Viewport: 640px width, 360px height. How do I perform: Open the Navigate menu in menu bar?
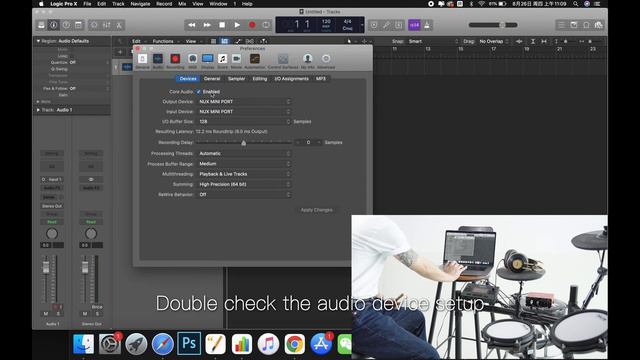(x=140, y=4)
